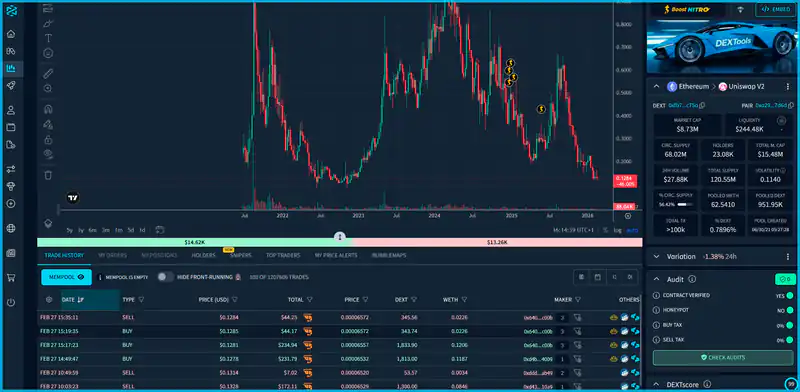Set chart range to 6m

point(92,230)
